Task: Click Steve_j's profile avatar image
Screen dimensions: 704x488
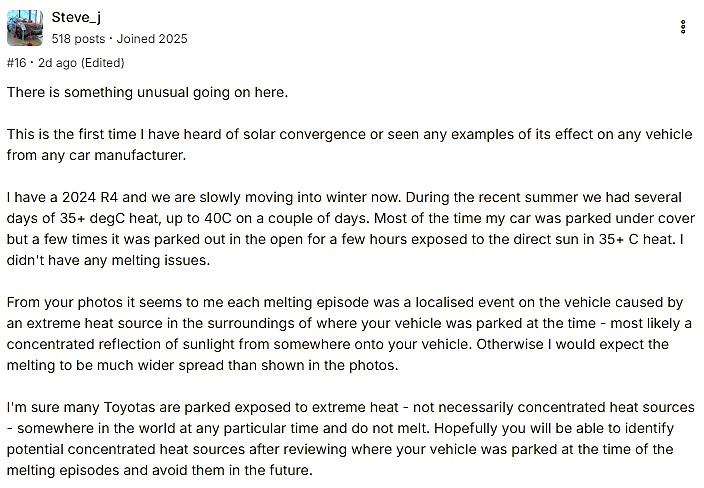Action: (25, 28)
